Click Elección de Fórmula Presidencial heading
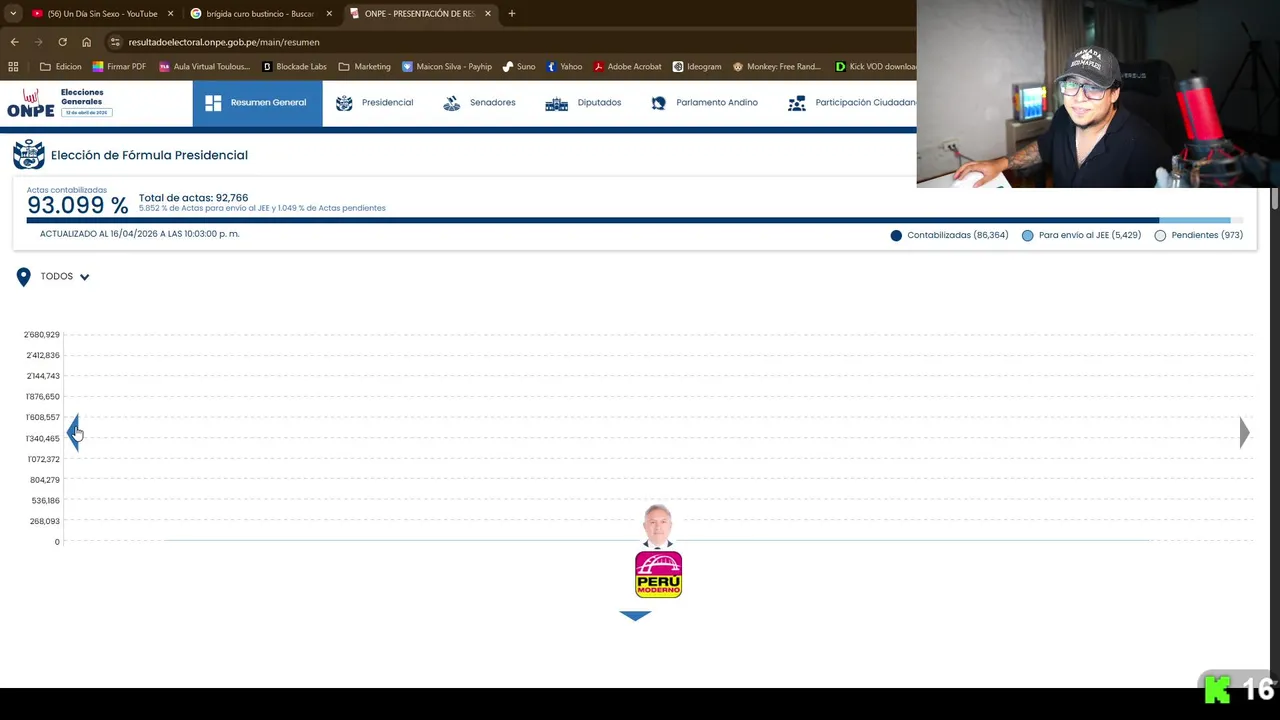 click(149, 155)
